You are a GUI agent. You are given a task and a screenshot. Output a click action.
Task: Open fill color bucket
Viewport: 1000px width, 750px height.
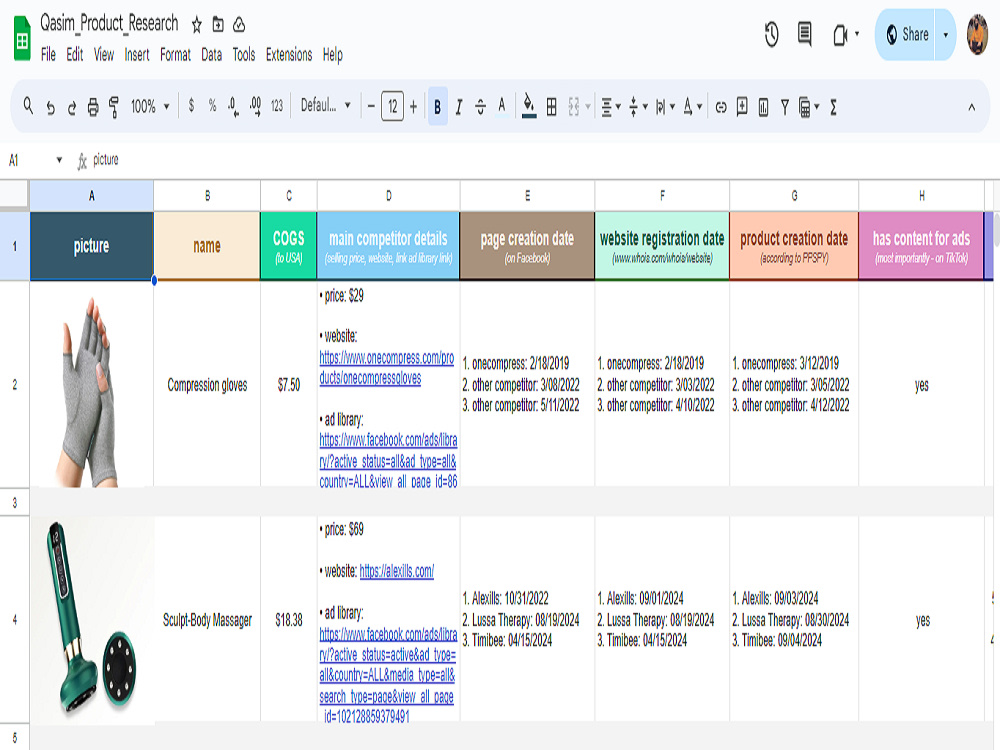pos(529,106)
